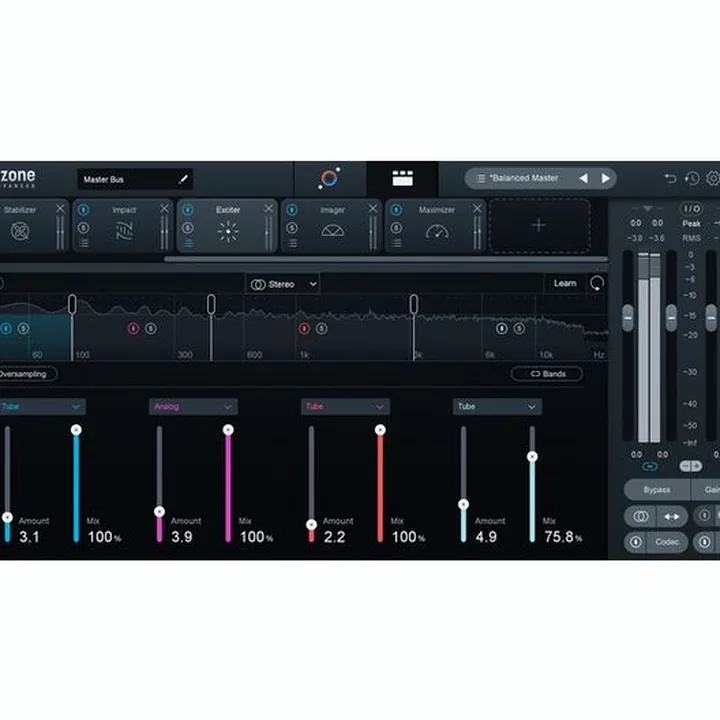Remove the Imager module with X

coord(373,209)
